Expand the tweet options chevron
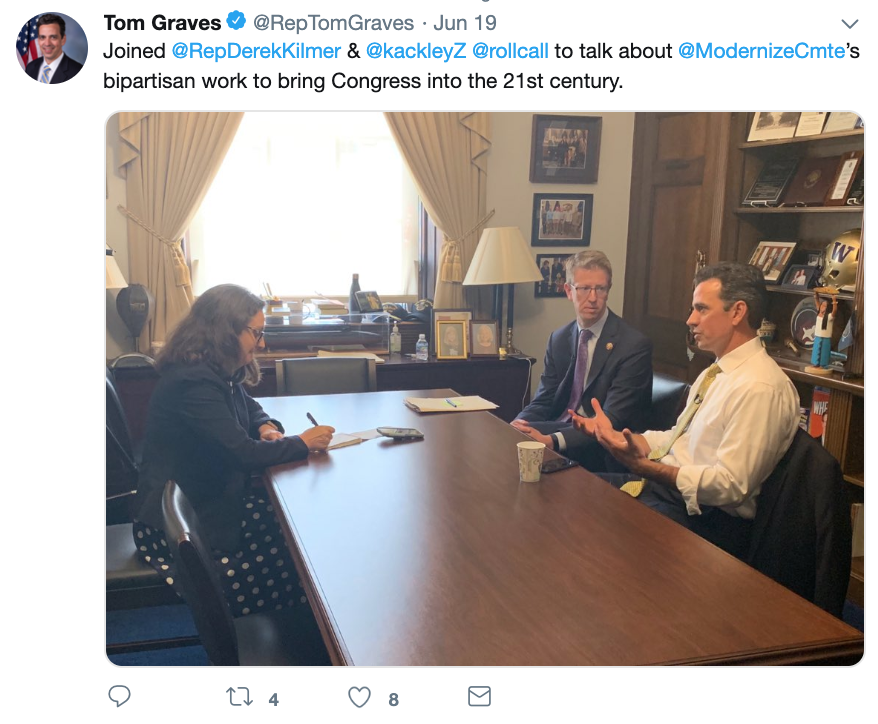 click(850, 24)
